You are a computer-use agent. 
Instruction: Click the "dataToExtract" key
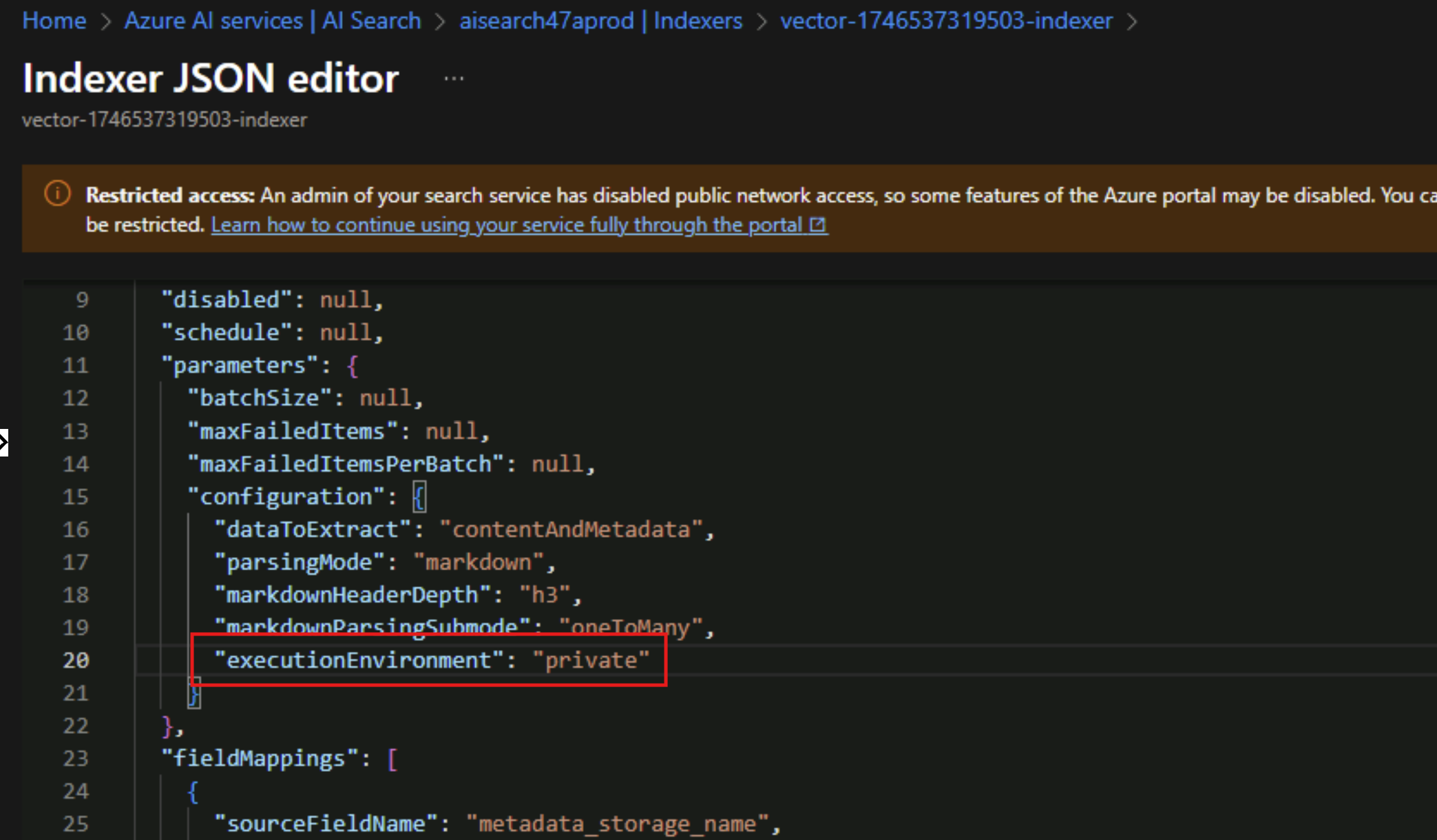(x=312, y=529)
